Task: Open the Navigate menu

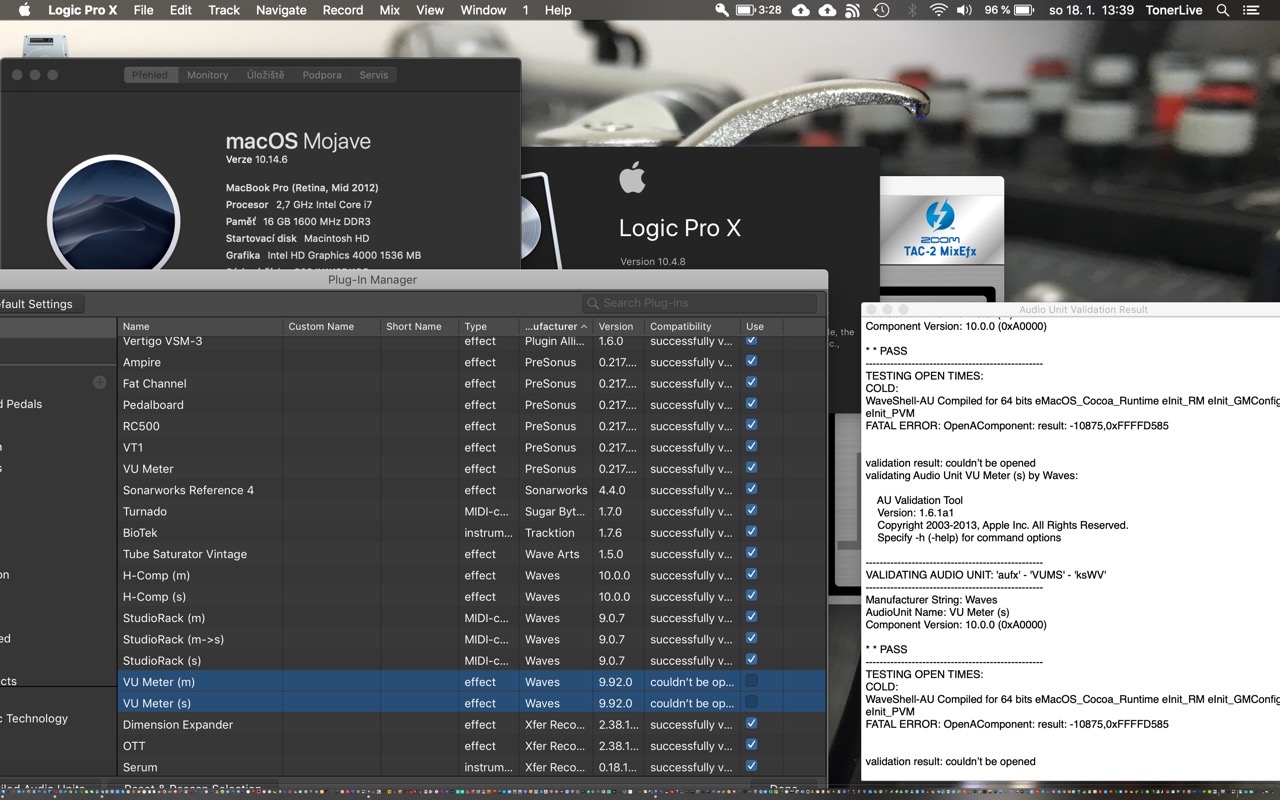Action: 281,10
